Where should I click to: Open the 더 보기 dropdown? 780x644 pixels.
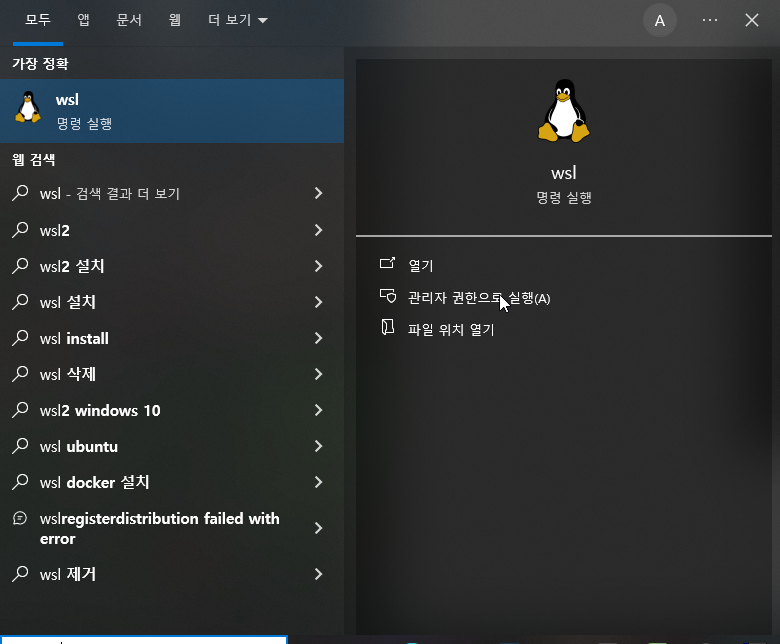(x=238, y=20)
